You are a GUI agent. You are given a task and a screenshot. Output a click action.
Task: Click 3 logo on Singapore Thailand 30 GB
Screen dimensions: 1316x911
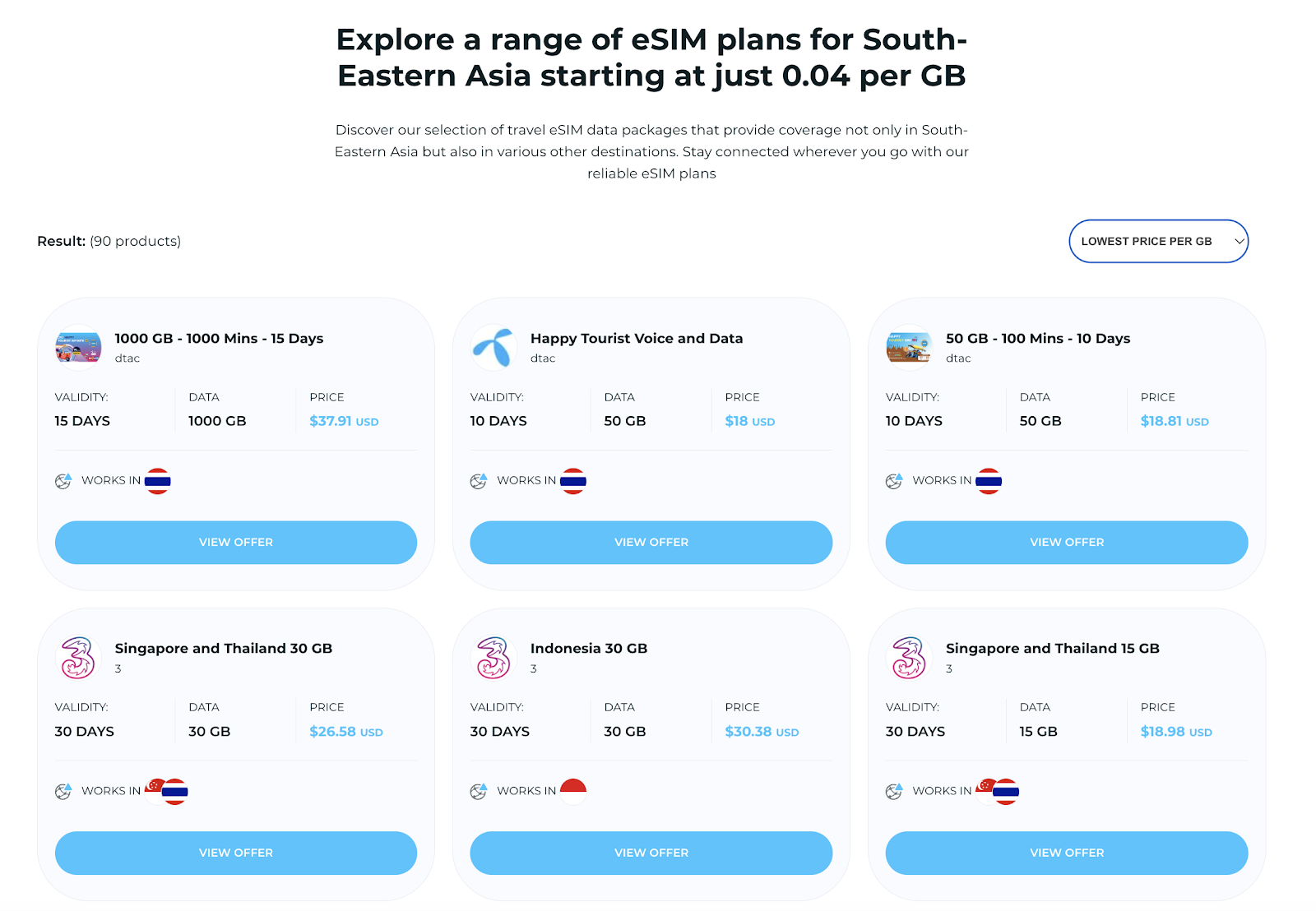coord(78,658)
